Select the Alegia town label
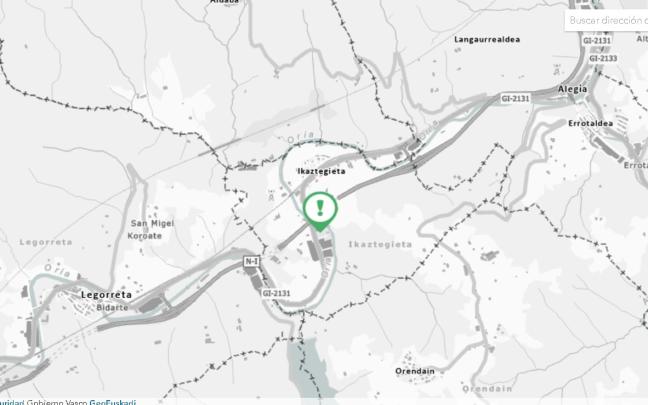648x405 pixels. [572, 89]
